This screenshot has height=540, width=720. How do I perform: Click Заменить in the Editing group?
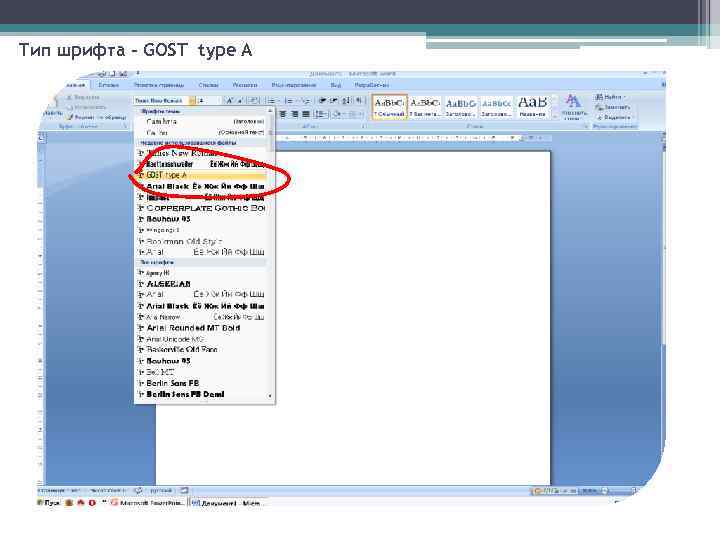613,107
